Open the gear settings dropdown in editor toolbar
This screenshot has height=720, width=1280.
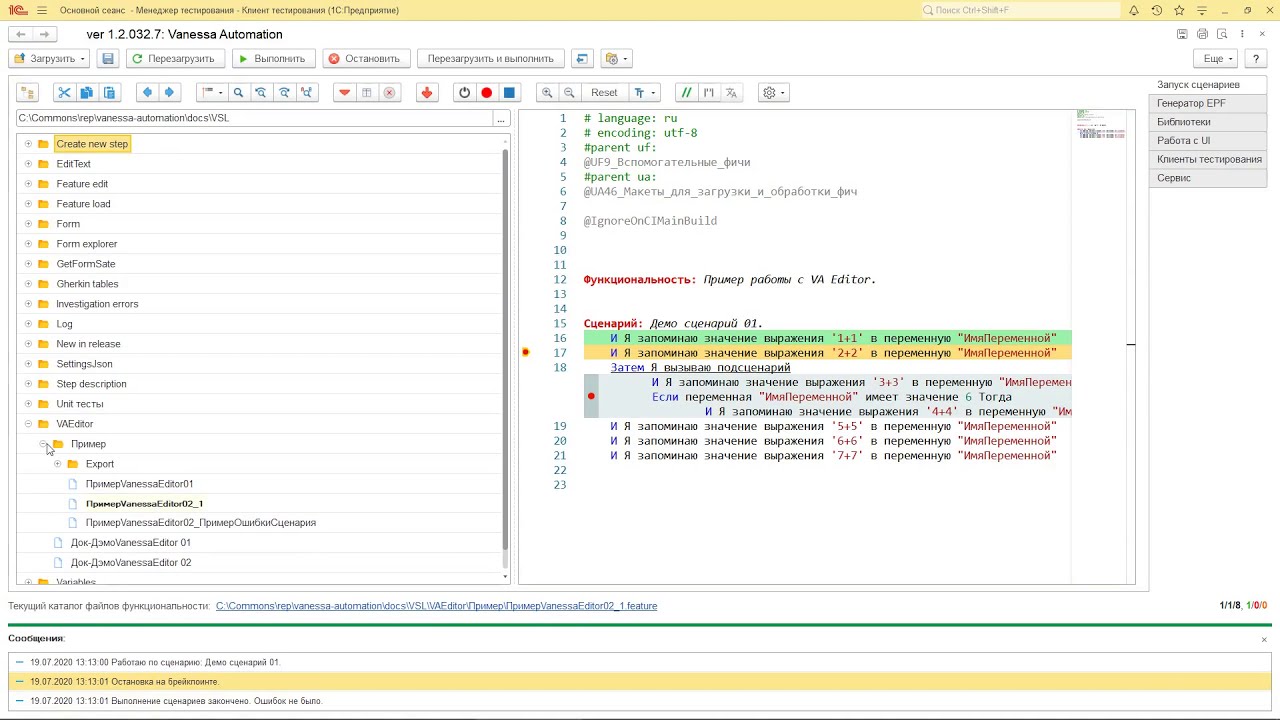774,93
